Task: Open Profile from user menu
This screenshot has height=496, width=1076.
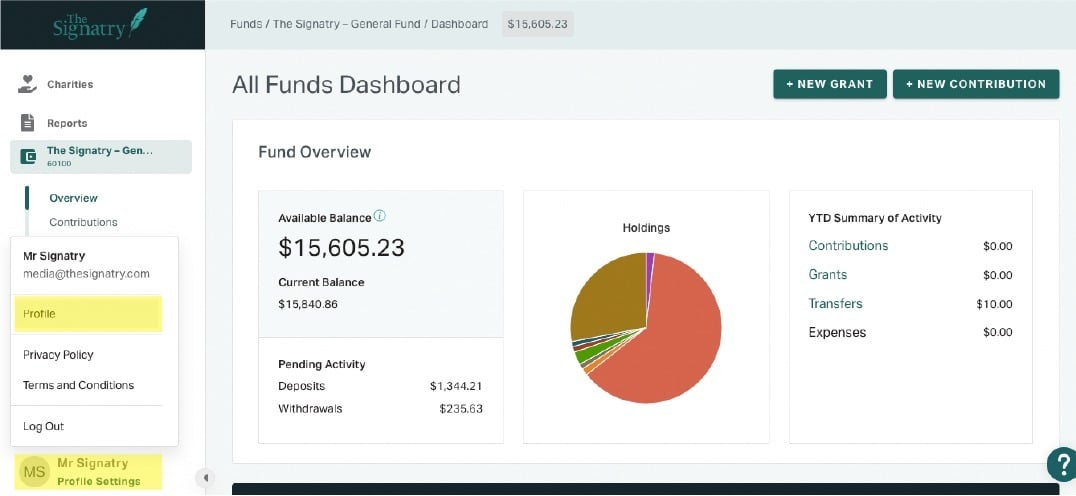Action: click(x=87, y=314)
